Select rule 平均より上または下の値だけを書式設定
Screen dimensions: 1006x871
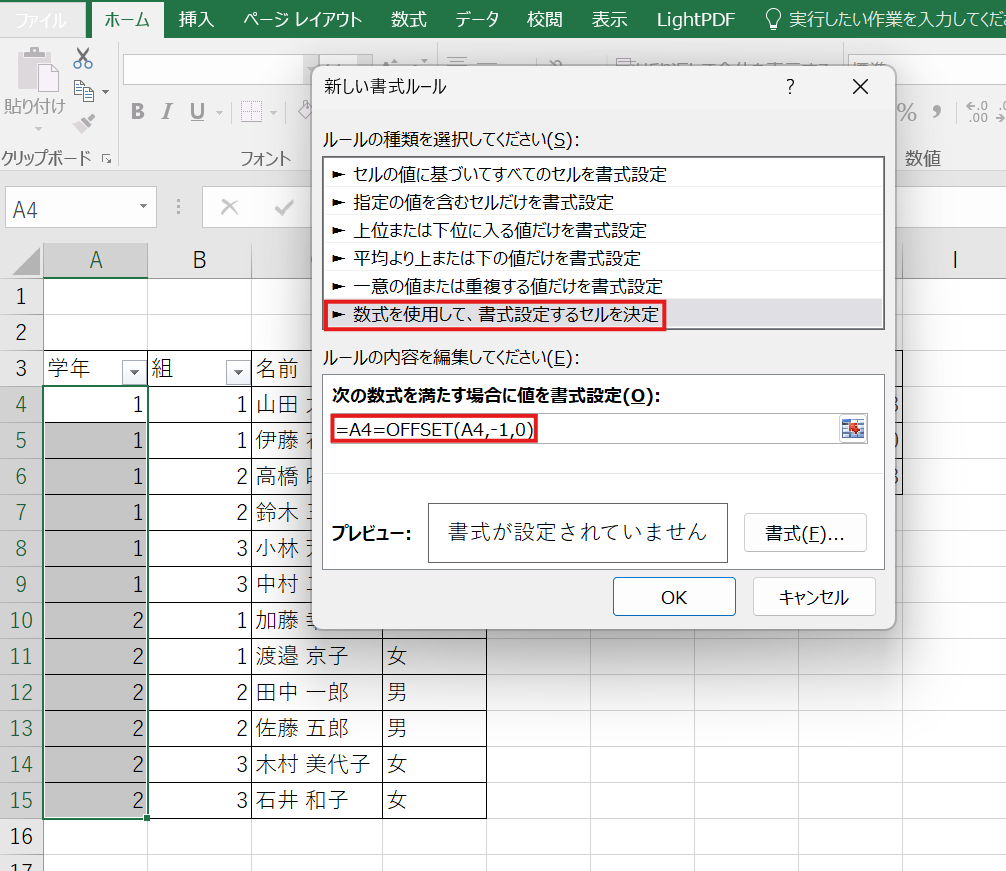click(x=603, y=258)
